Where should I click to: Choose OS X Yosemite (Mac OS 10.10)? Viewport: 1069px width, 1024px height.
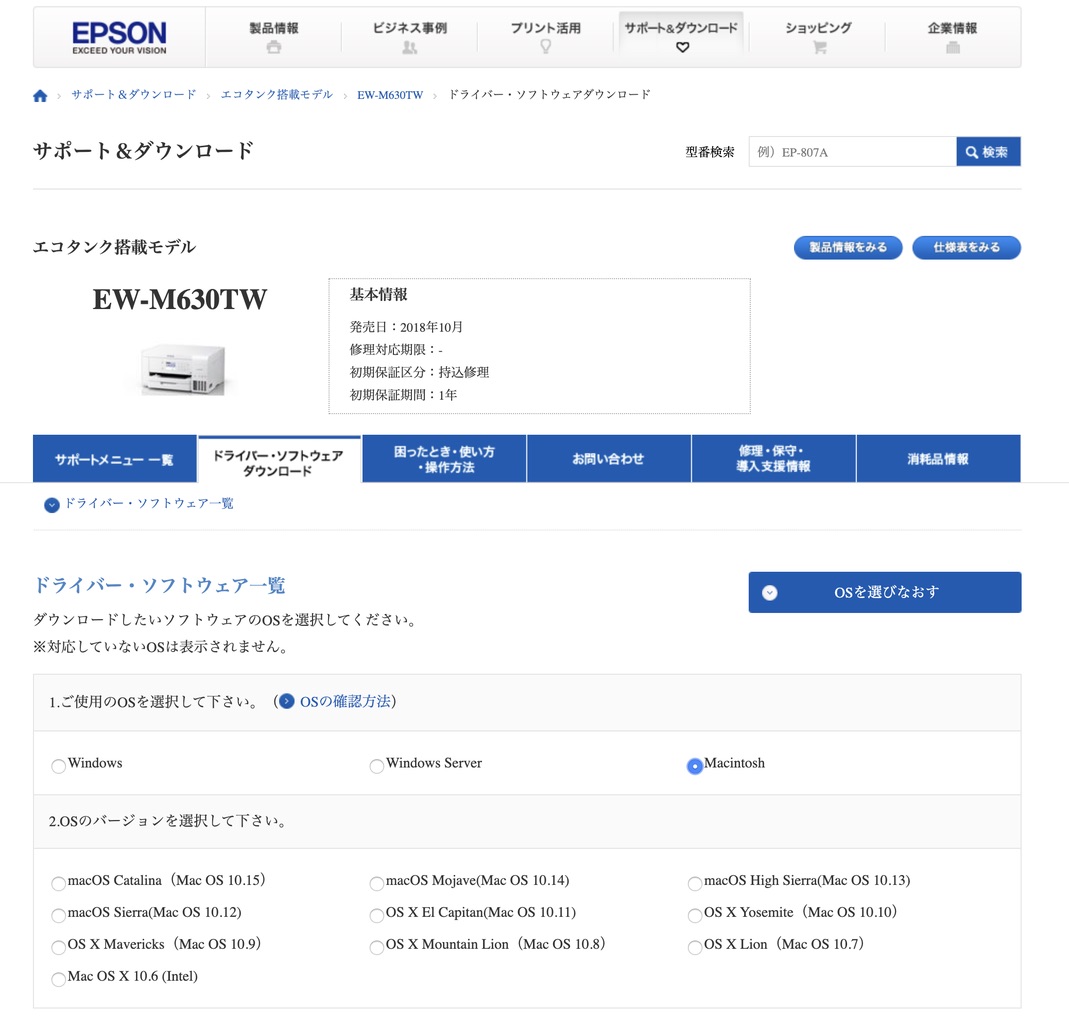point(695,915)
